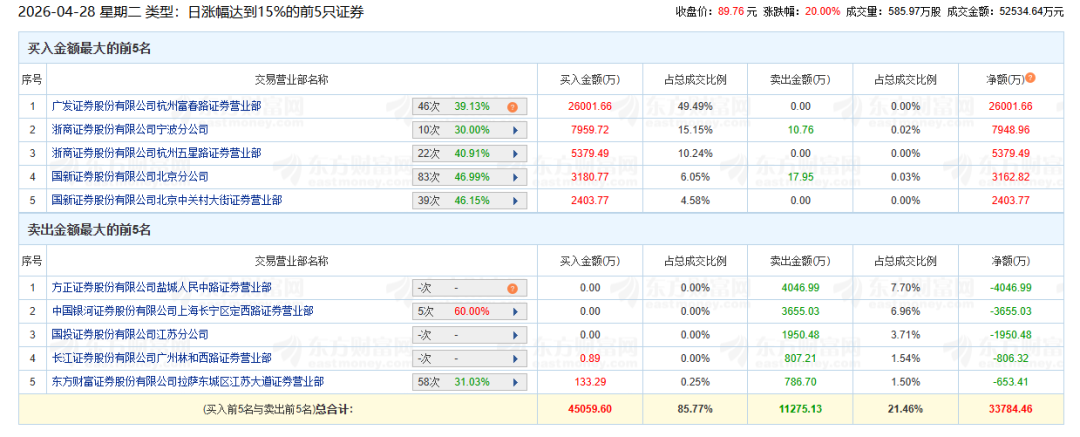This screenshot has height=437, width=1080.
Task: Click arrow icon in 83次 46.99% box
Action: coord(515,177)
